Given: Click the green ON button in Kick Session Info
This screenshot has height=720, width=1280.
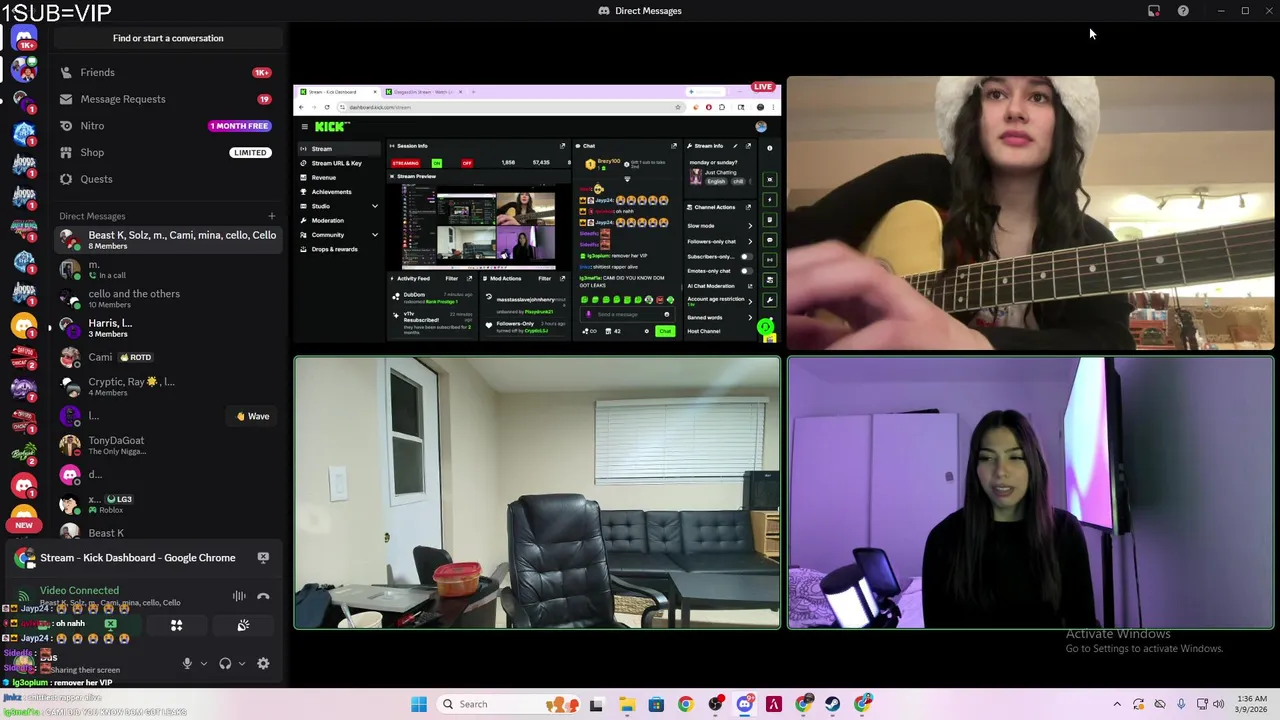Looking at the screenshot, I should (x=436, y=163).
